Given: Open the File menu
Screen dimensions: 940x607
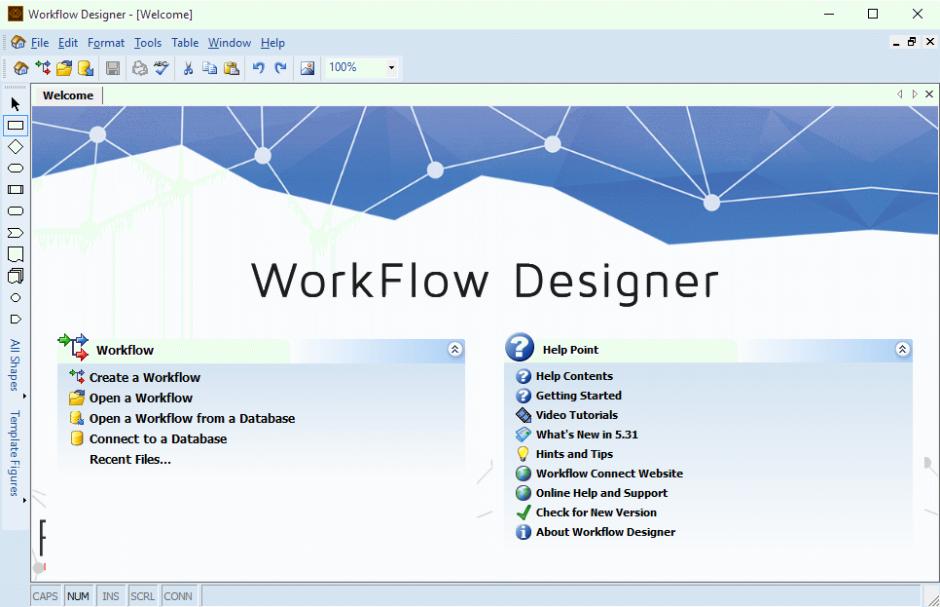Looking at the screenshot, I should coord(40,43).
